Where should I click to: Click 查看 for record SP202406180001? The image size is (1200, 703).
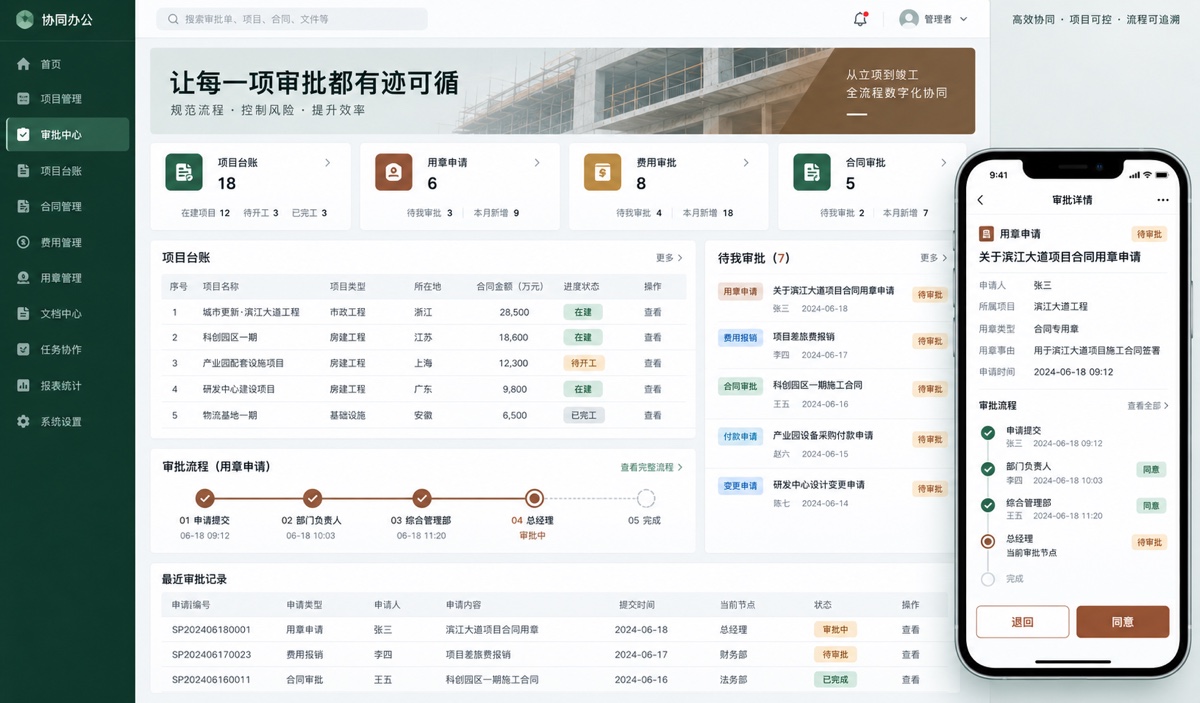[910, 630]
